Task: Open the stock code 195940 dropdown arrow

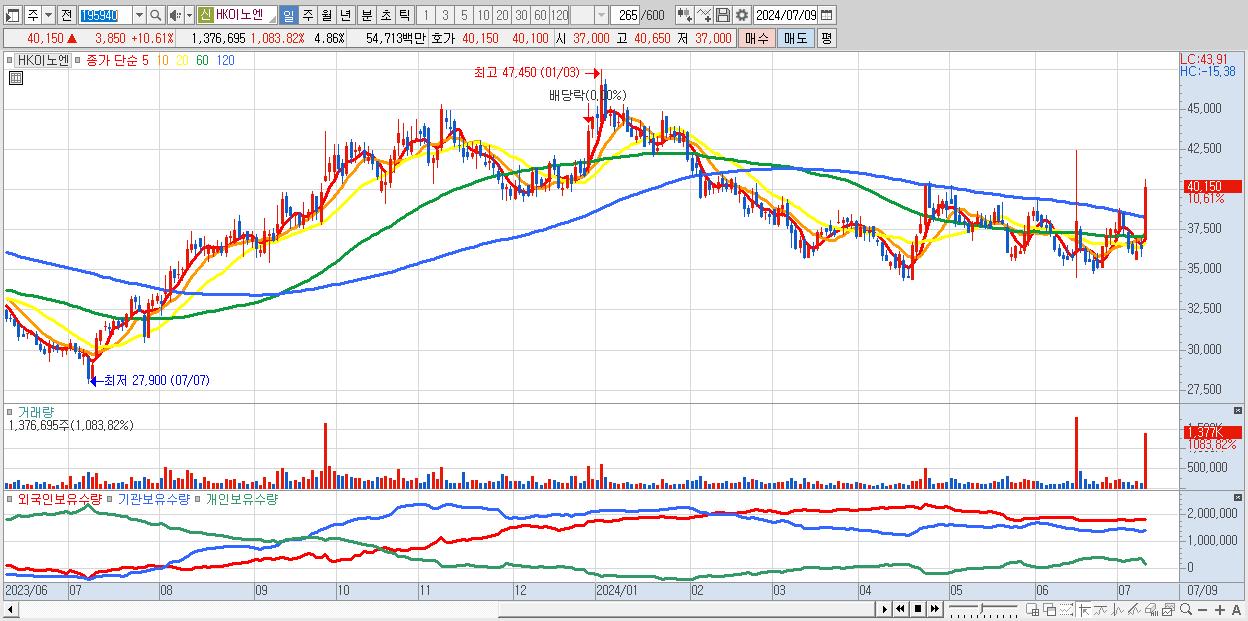Action: point(139,15)
